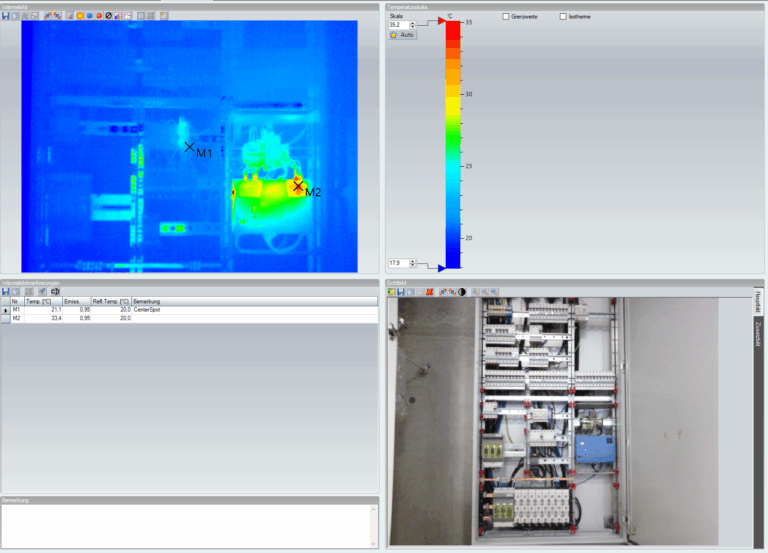Click the line profile icon in thermal toolbar

(x=128, y=16)
